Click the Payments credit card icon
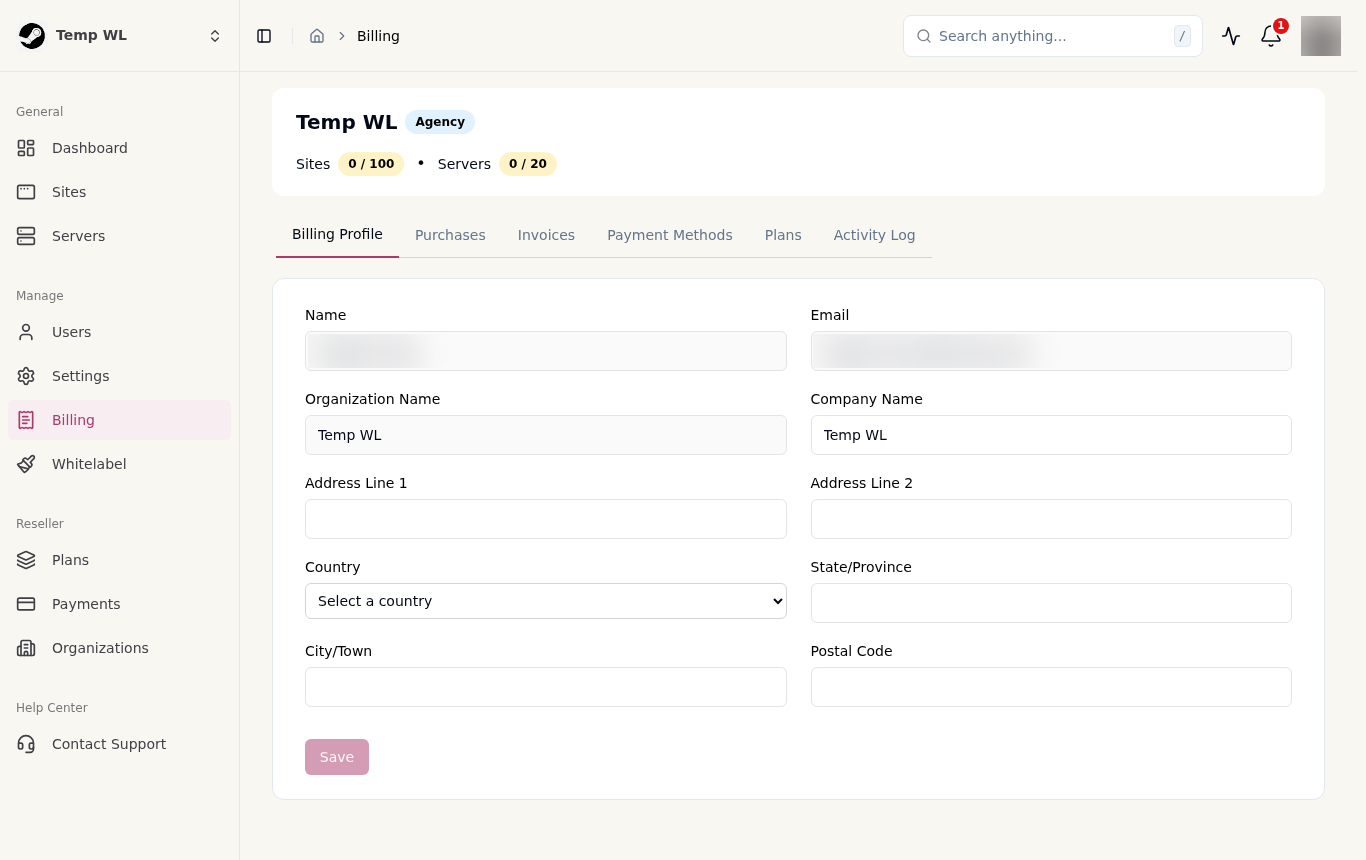 click(26, 604)
